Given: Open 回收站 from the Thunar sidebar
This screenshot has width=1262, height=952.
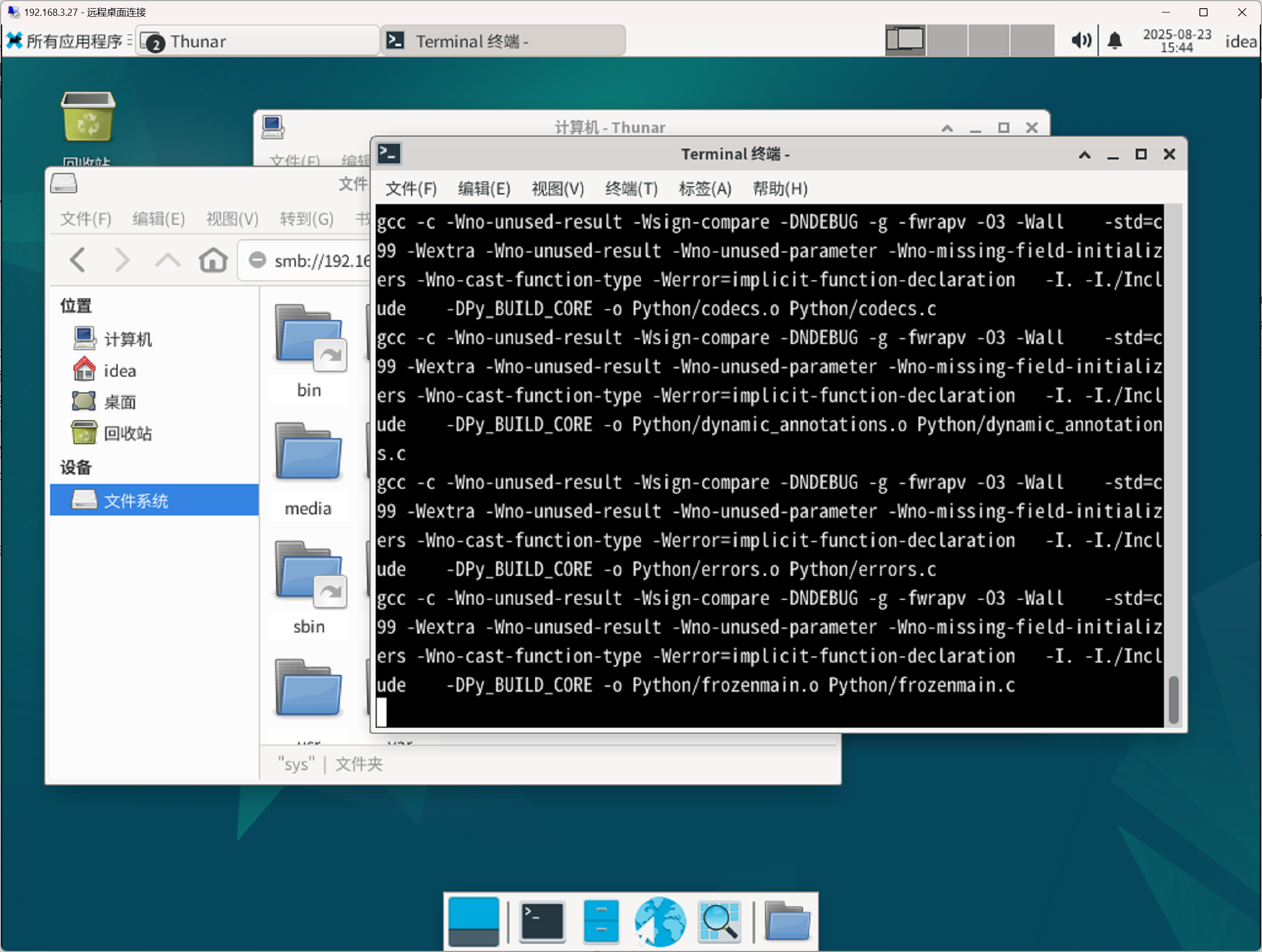Looking at the screenshot, I should click(x=128, y=433).
